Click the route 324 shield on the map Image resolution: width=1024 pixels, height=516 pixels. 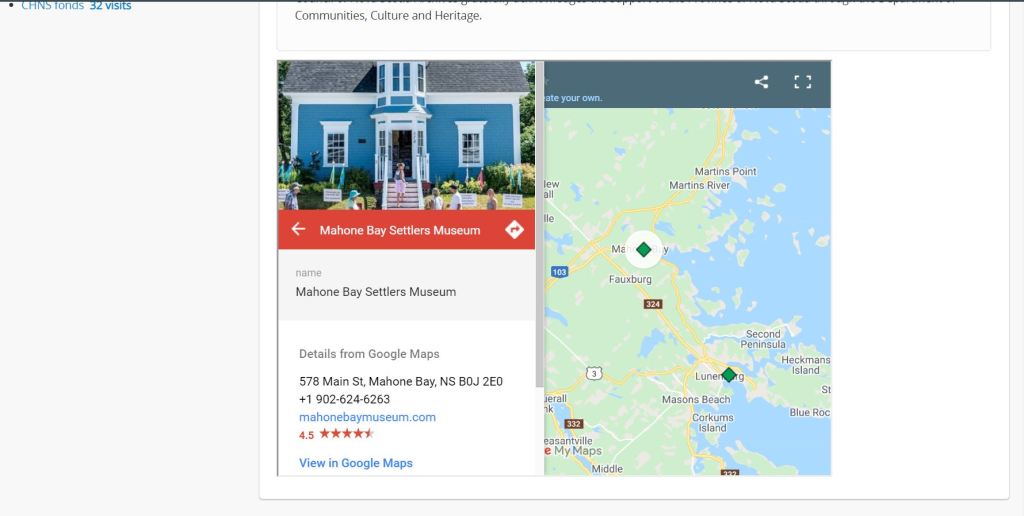653,304
